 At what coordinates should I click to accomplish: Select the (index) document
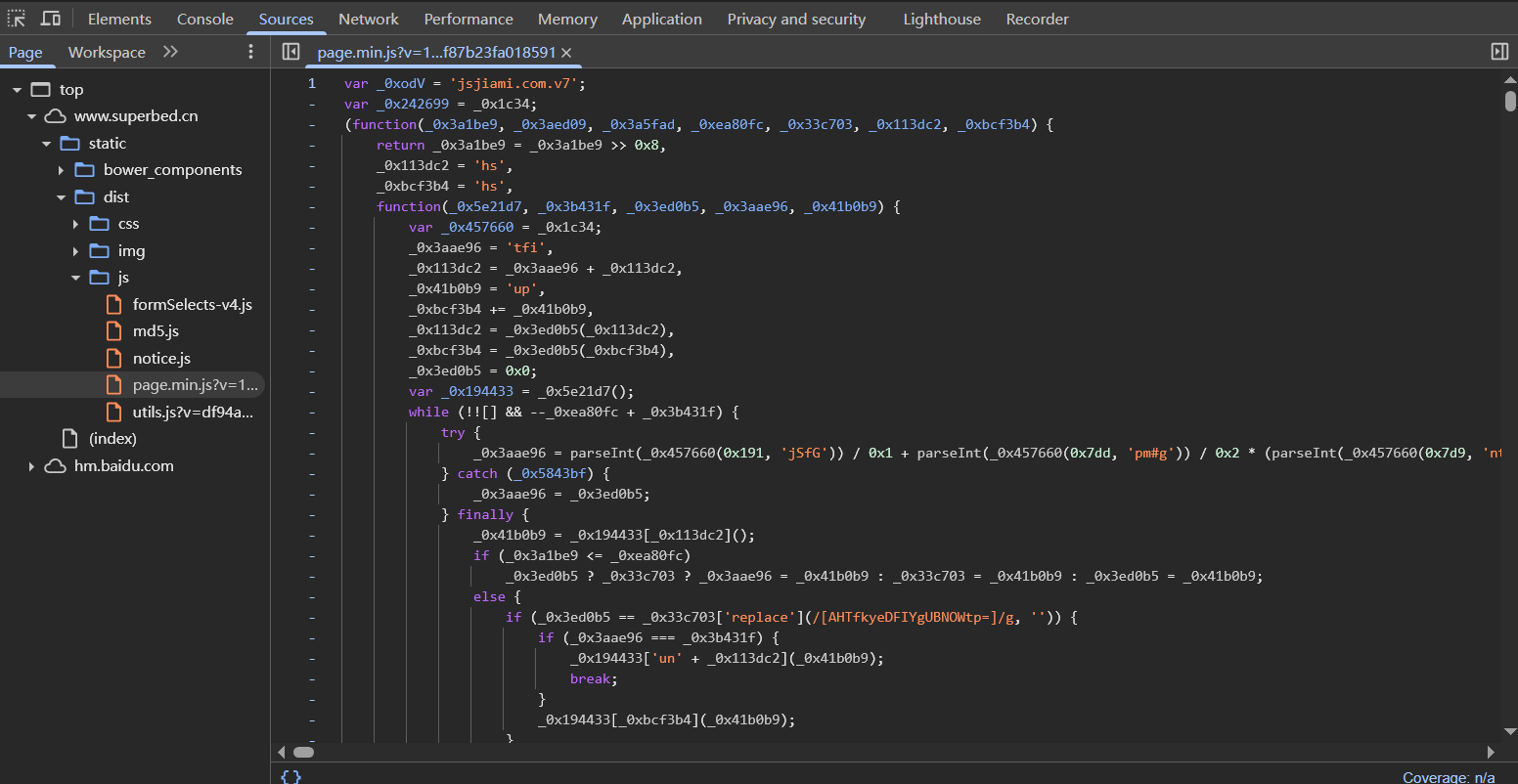[x=112, y=439]
